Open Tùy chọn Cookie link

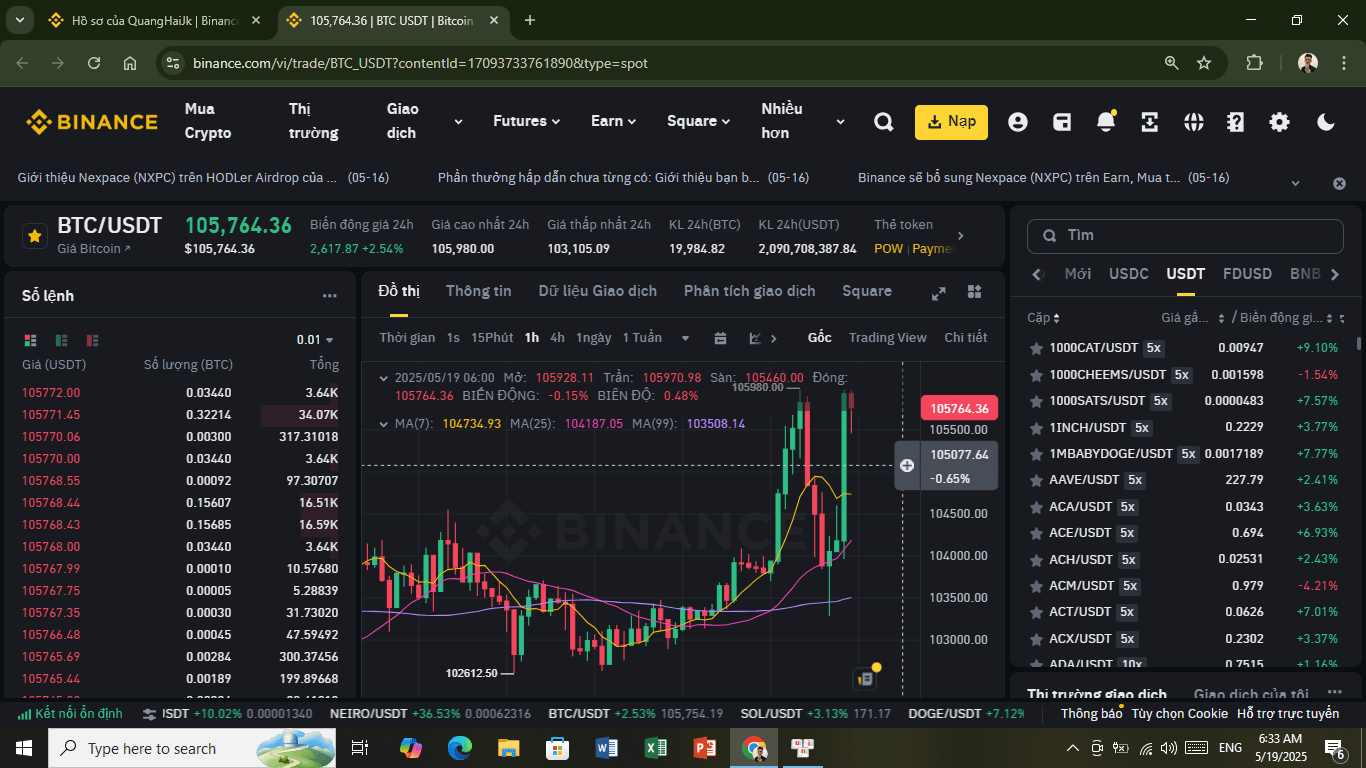[1179, 714]
